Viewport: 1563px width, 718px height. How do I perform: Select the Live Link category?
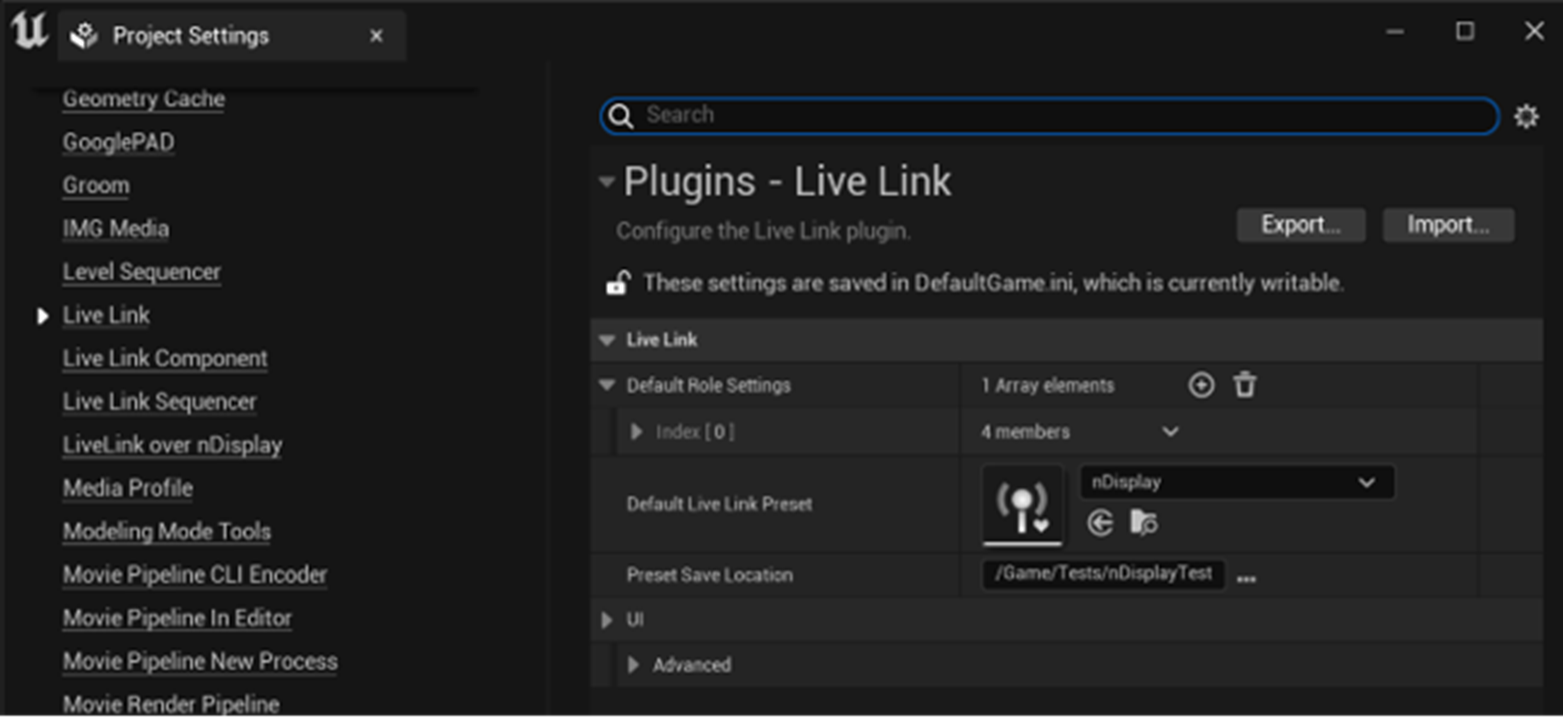pos(106,315)
